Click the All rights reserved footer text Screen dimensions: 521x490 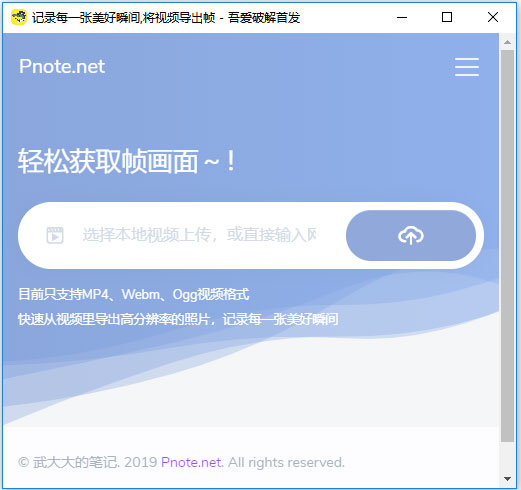point(286,462)
